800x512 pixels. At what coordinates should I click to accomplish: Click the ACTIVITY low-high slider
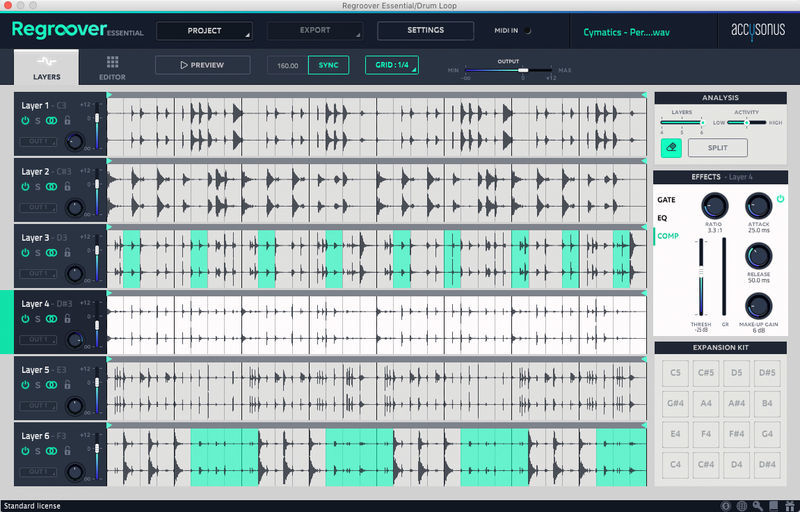pyautogui.click(x=746, y=122)
